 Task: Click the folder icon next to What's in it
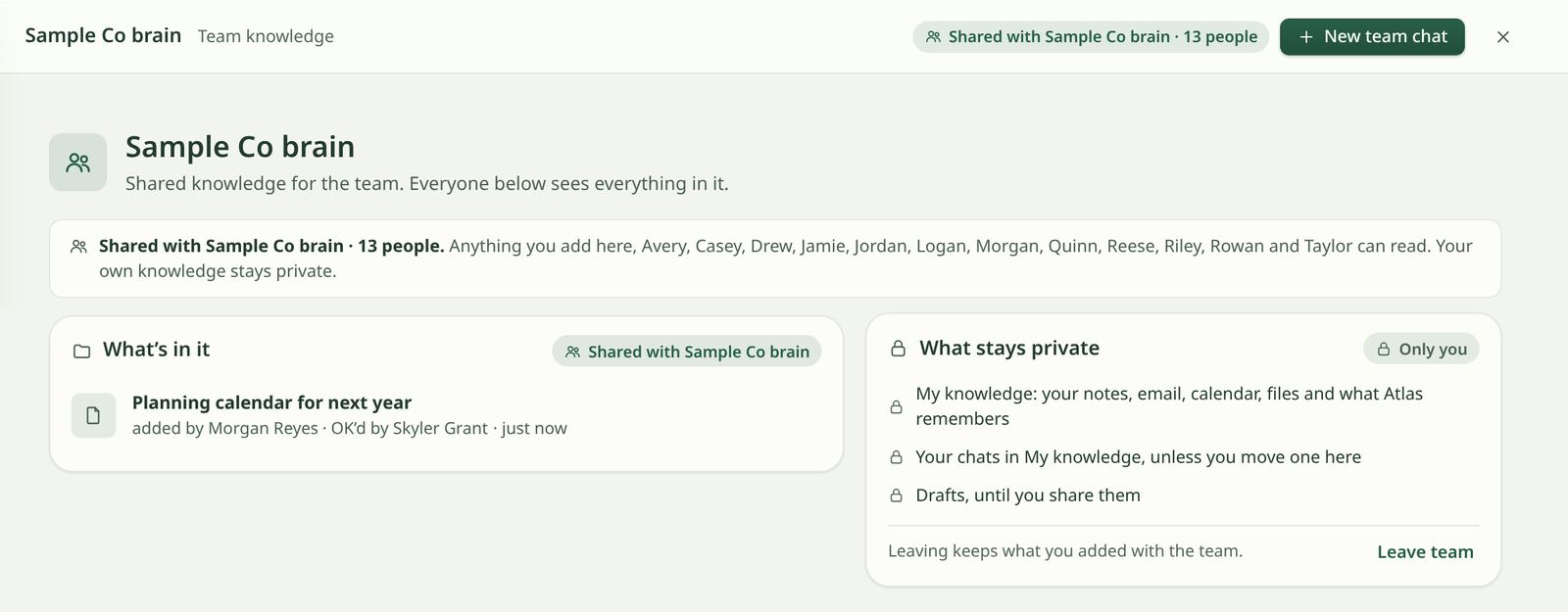[82, 351]
